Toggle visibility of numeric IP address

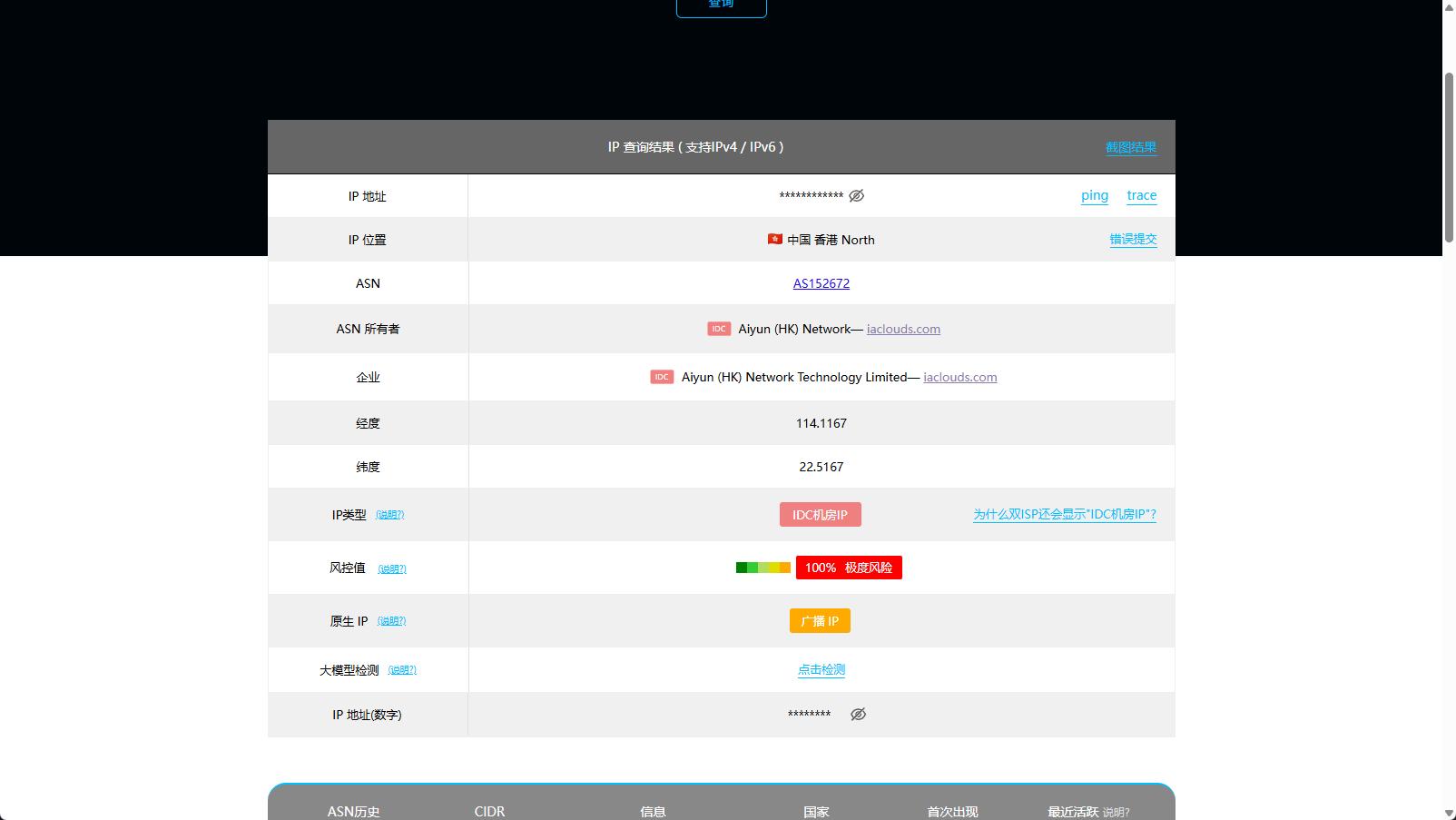[x=858, y=715]
